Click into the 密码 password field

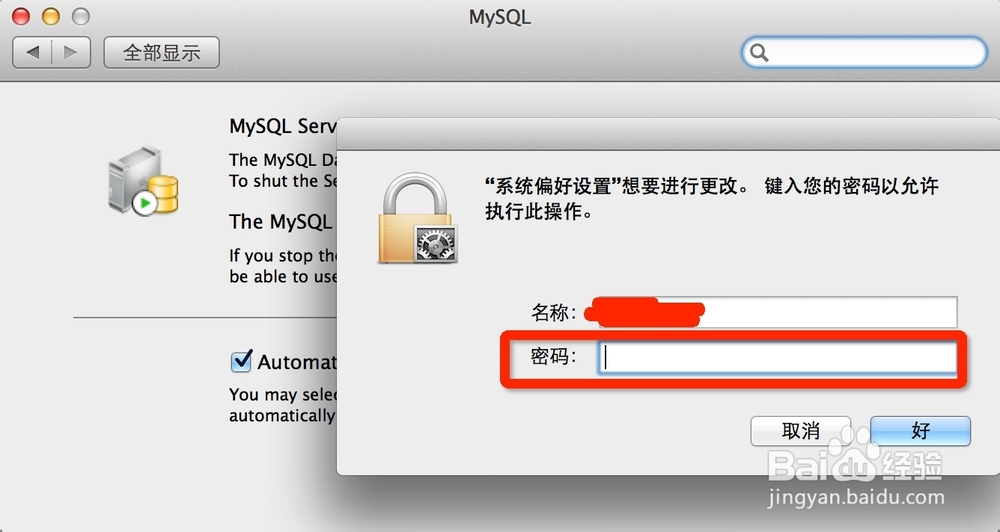pos(777,358)
